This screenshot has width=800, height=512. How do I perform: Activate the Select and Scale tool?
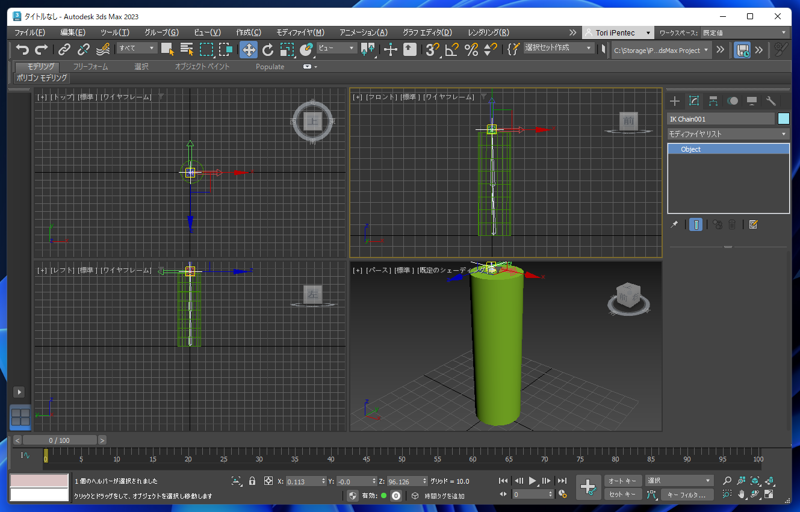[x=287, y=49]
